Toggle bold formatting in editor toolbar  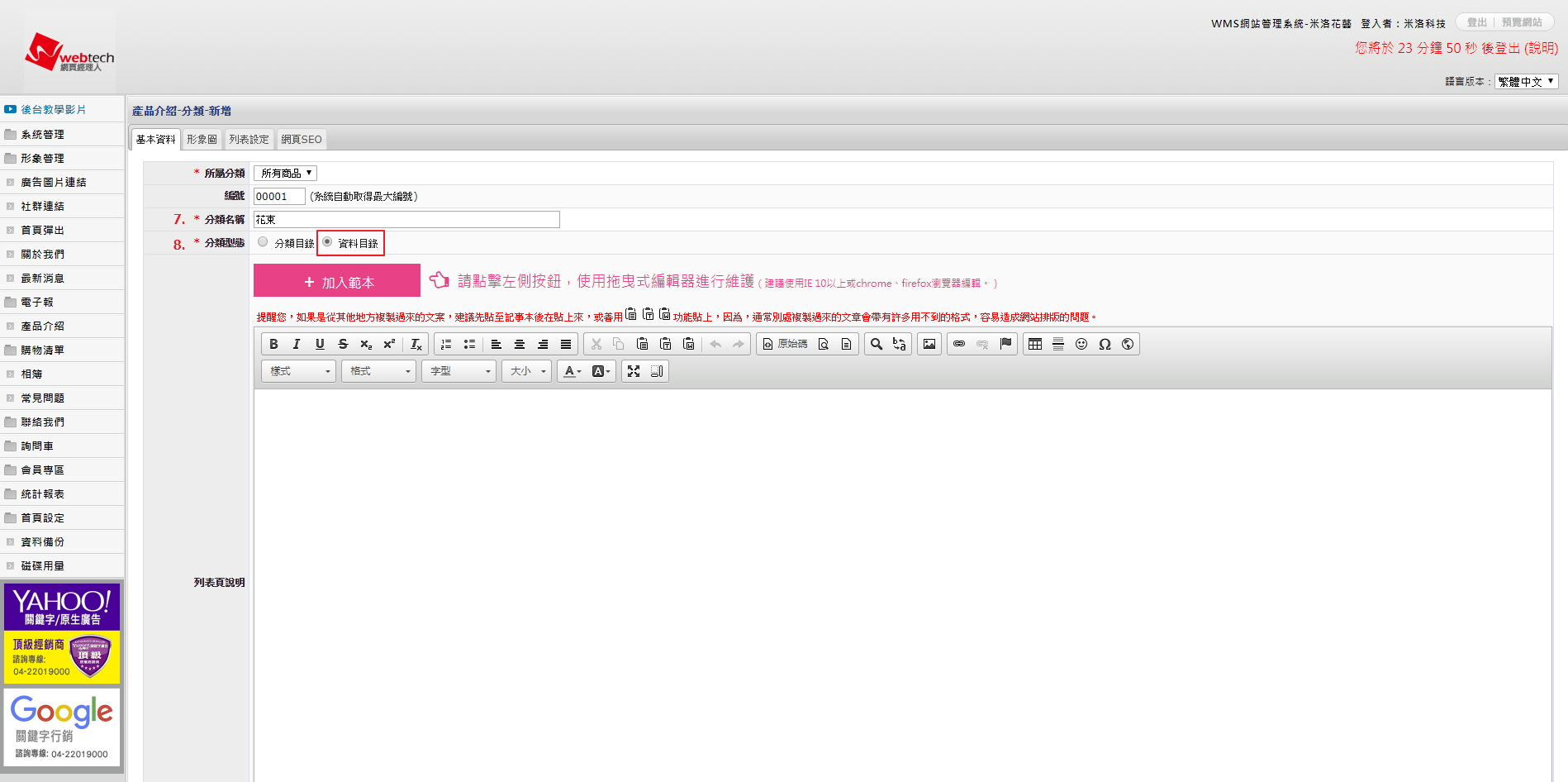click(x=273, y=344)
